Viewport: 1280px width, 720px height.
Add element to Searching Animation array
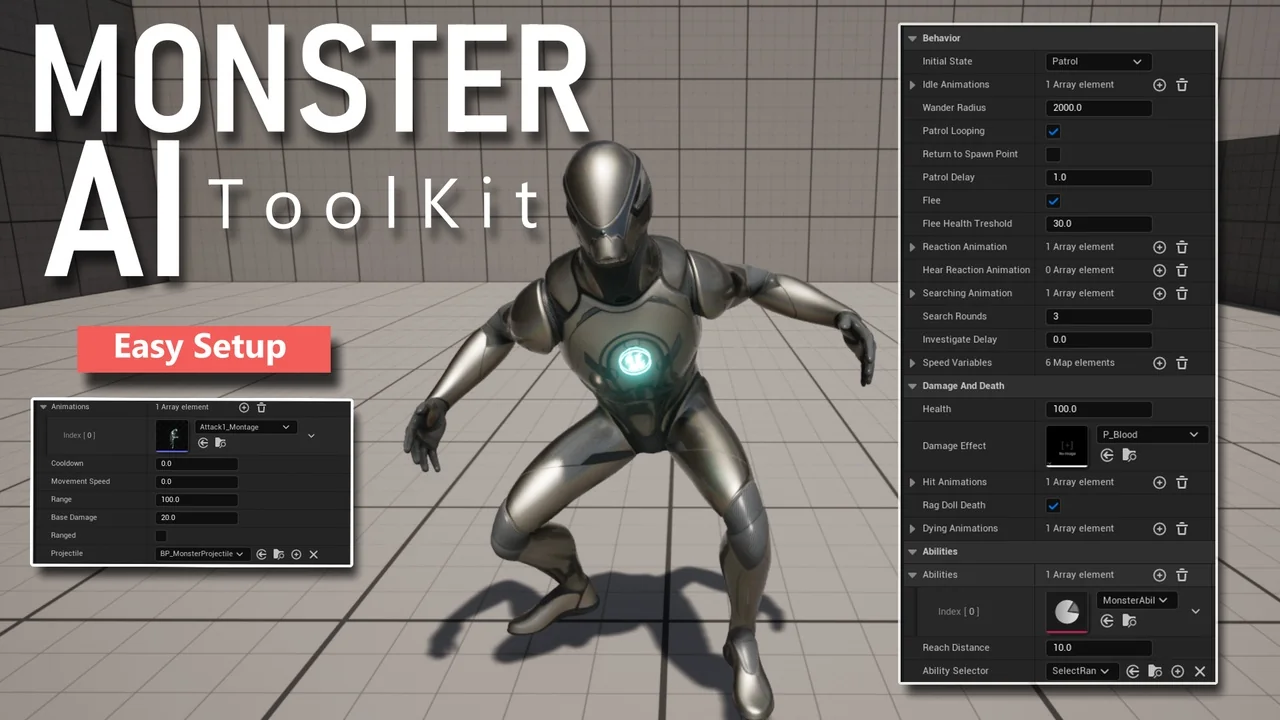coord(1159,293)
